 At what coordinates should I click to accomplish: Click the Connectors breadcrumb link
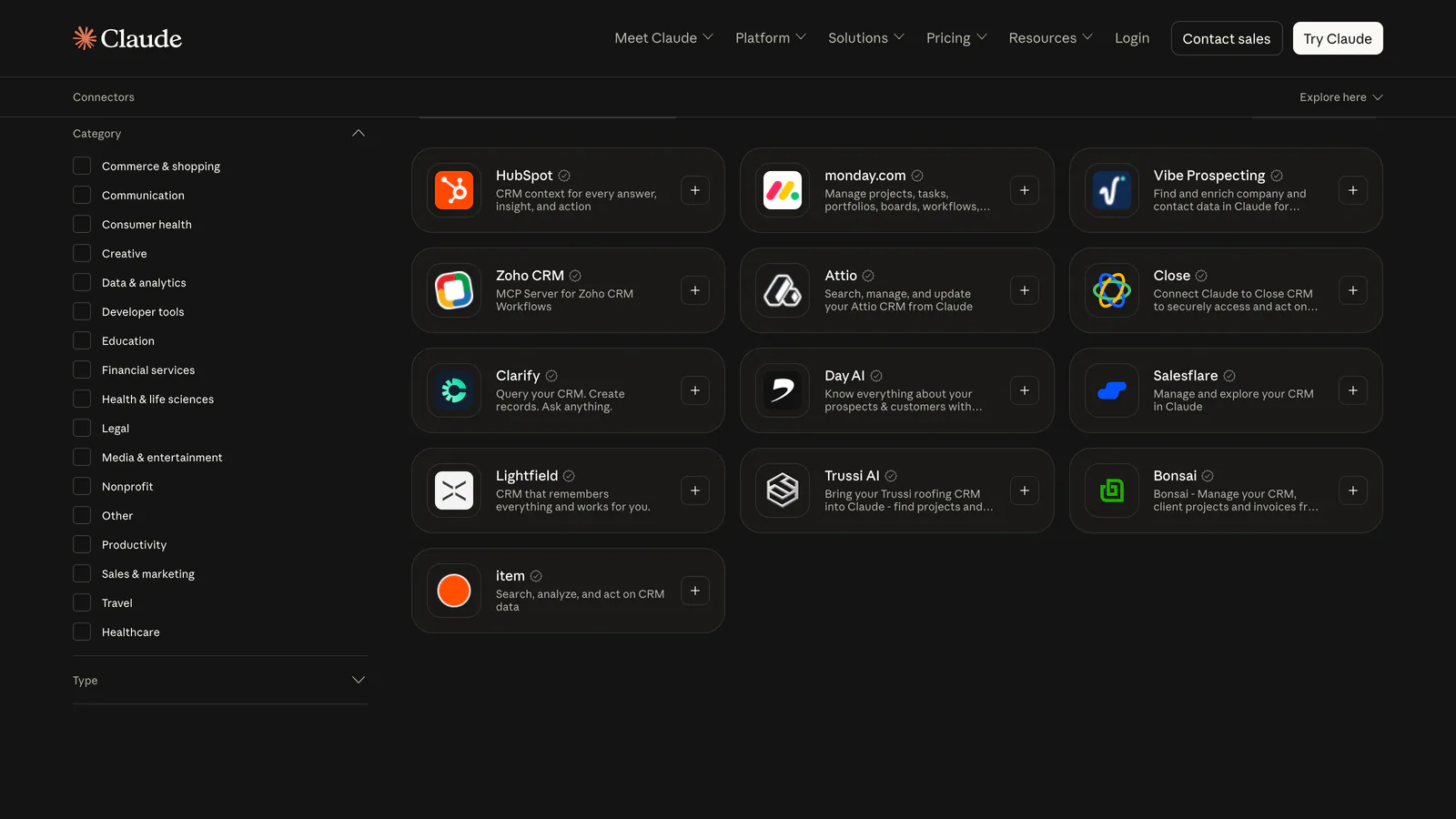click(x=104, y=97)
